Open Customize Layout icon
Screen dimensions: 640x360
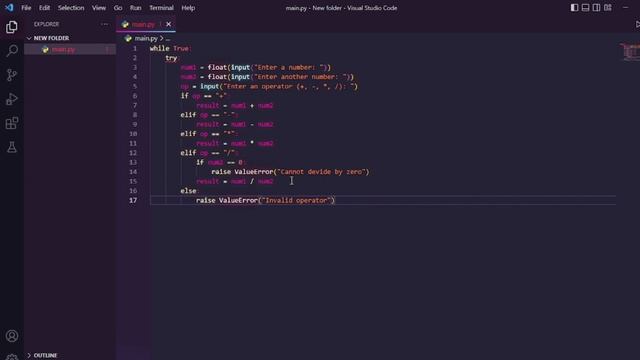608,7
